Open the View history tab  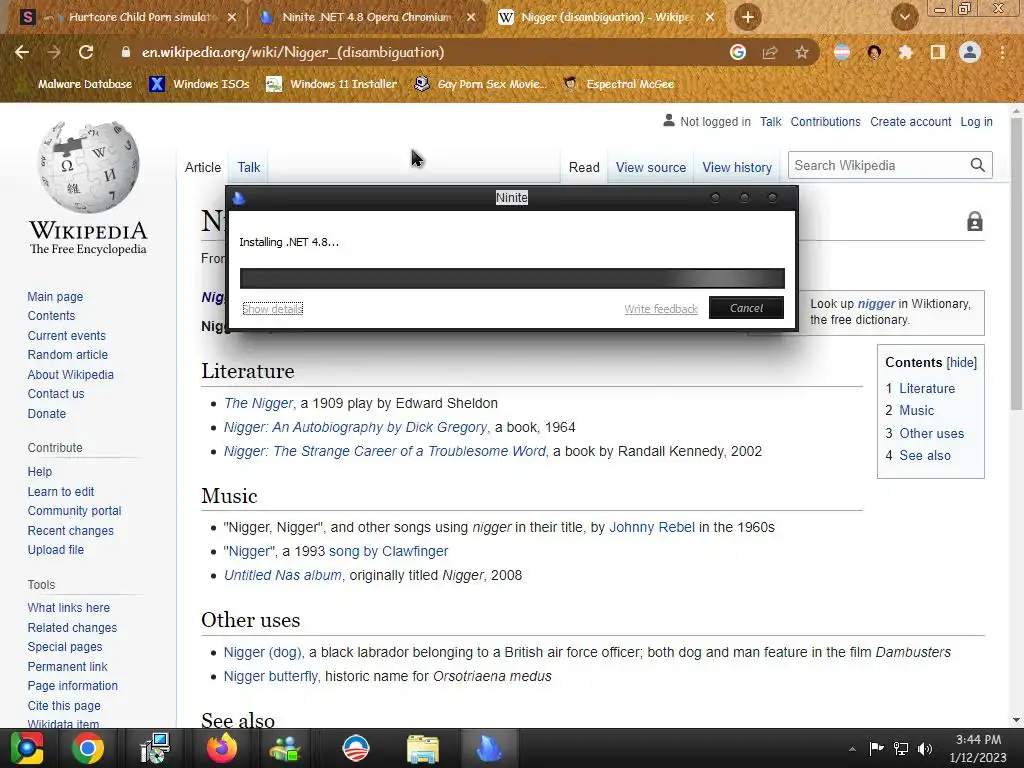tap(737, 167)
